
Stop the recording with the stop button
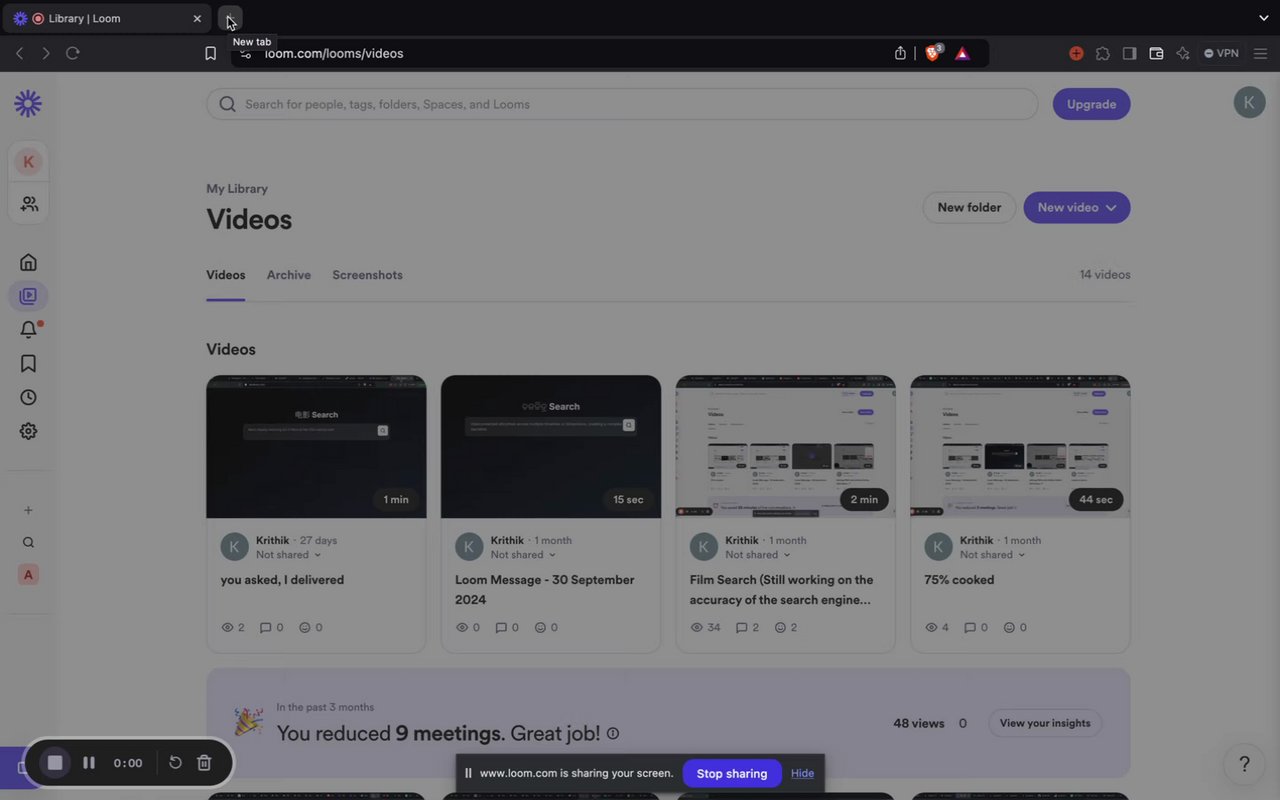(55, 763)
